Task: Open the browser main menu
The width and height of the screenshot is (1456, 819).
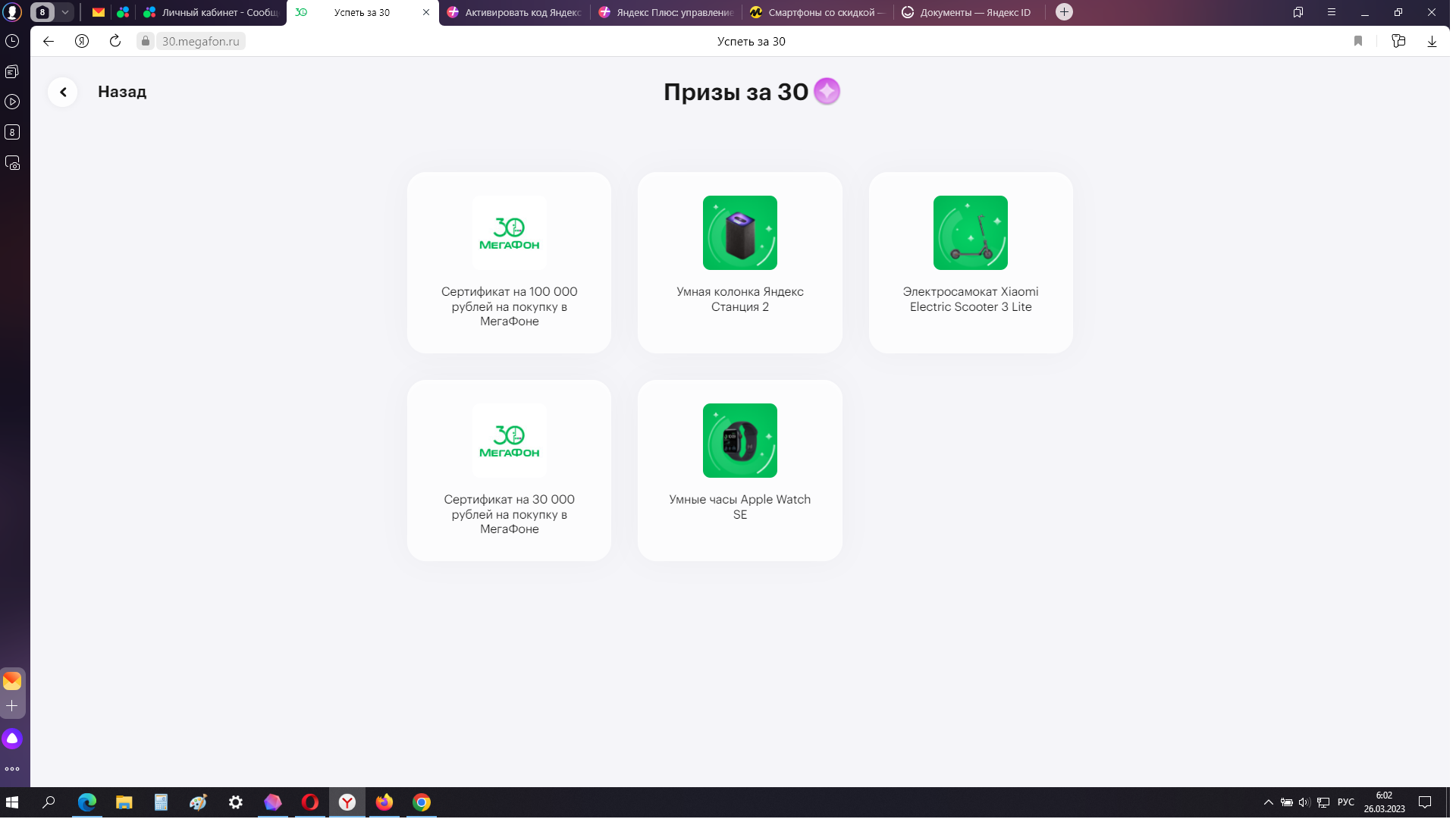Action: tap(1332, 12)
